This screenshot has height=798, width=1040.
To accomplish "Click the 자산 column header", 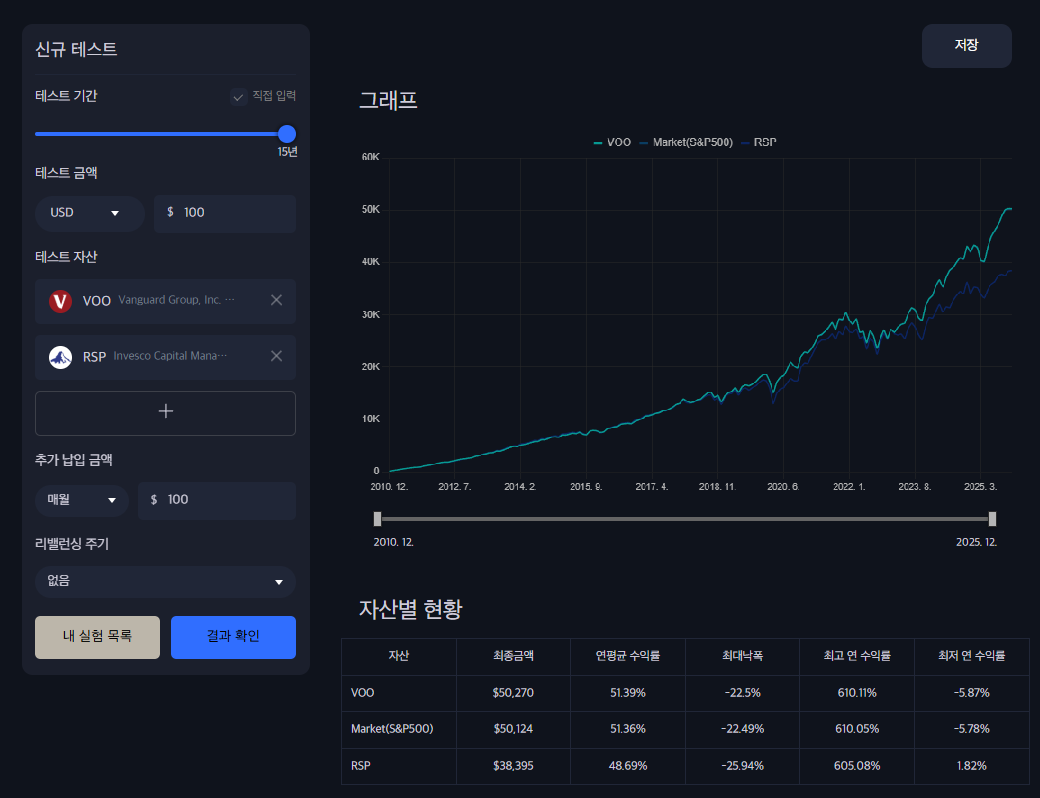I will [399, 656].
